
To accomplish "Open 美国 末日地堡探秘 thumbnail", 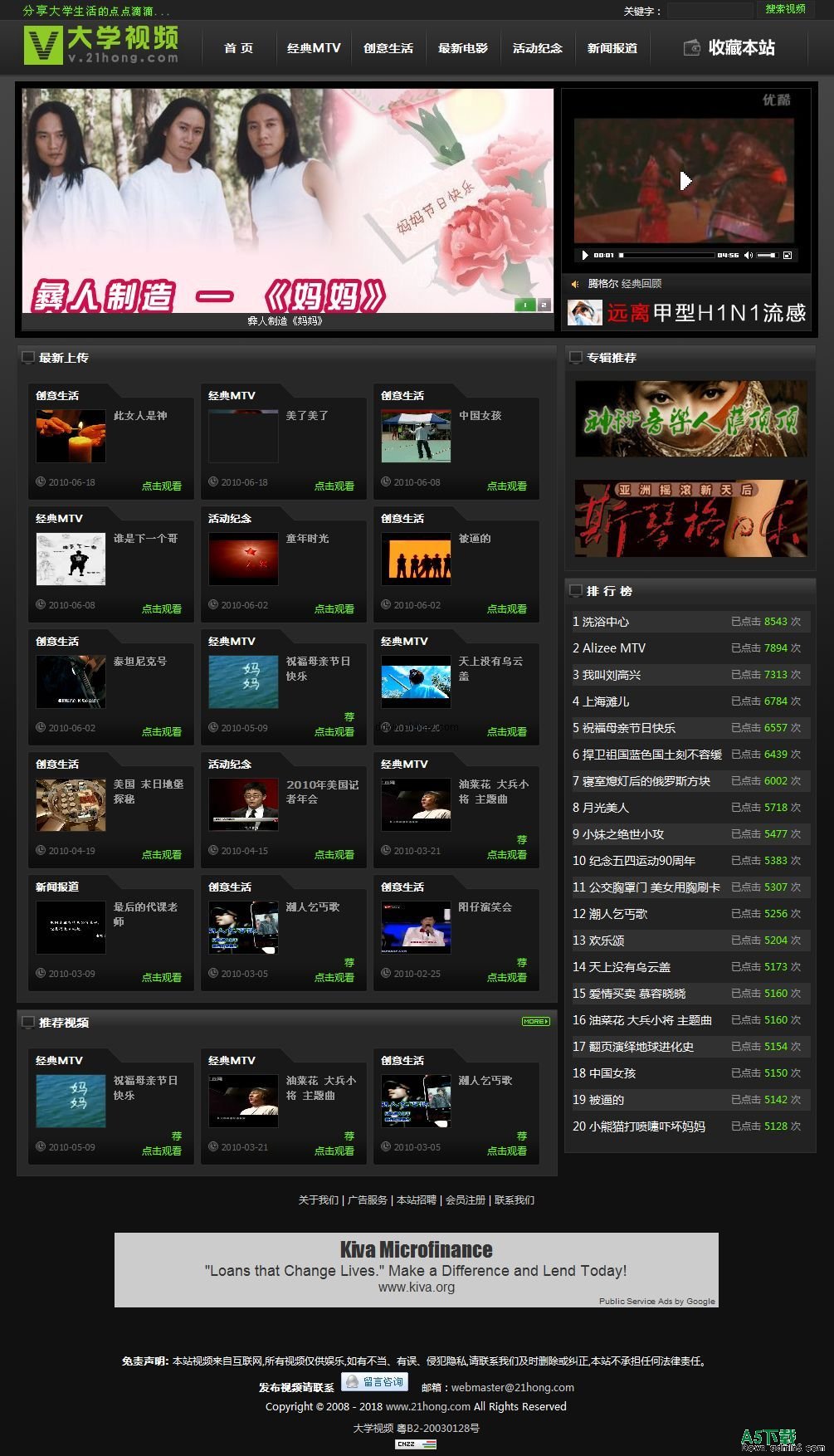I will (x=71, y=804).
